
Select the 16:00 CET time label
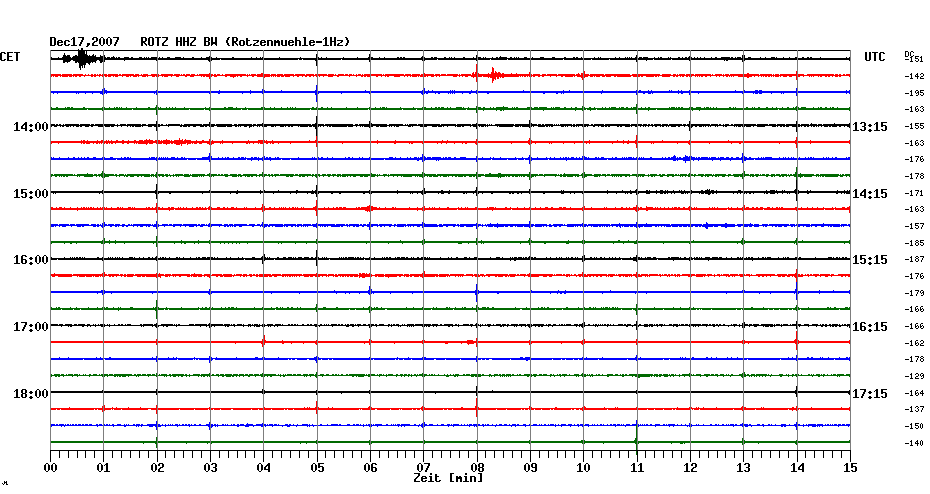click(31, 260)
